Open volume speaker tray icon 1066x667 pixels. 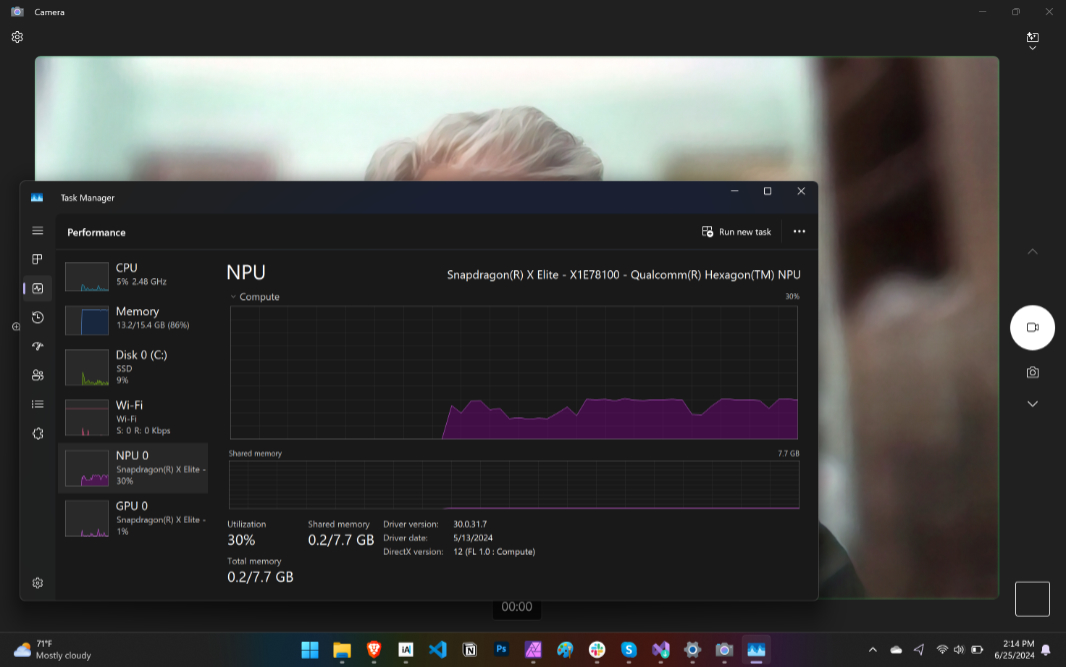pyautogui.click(x=959, y=650)
